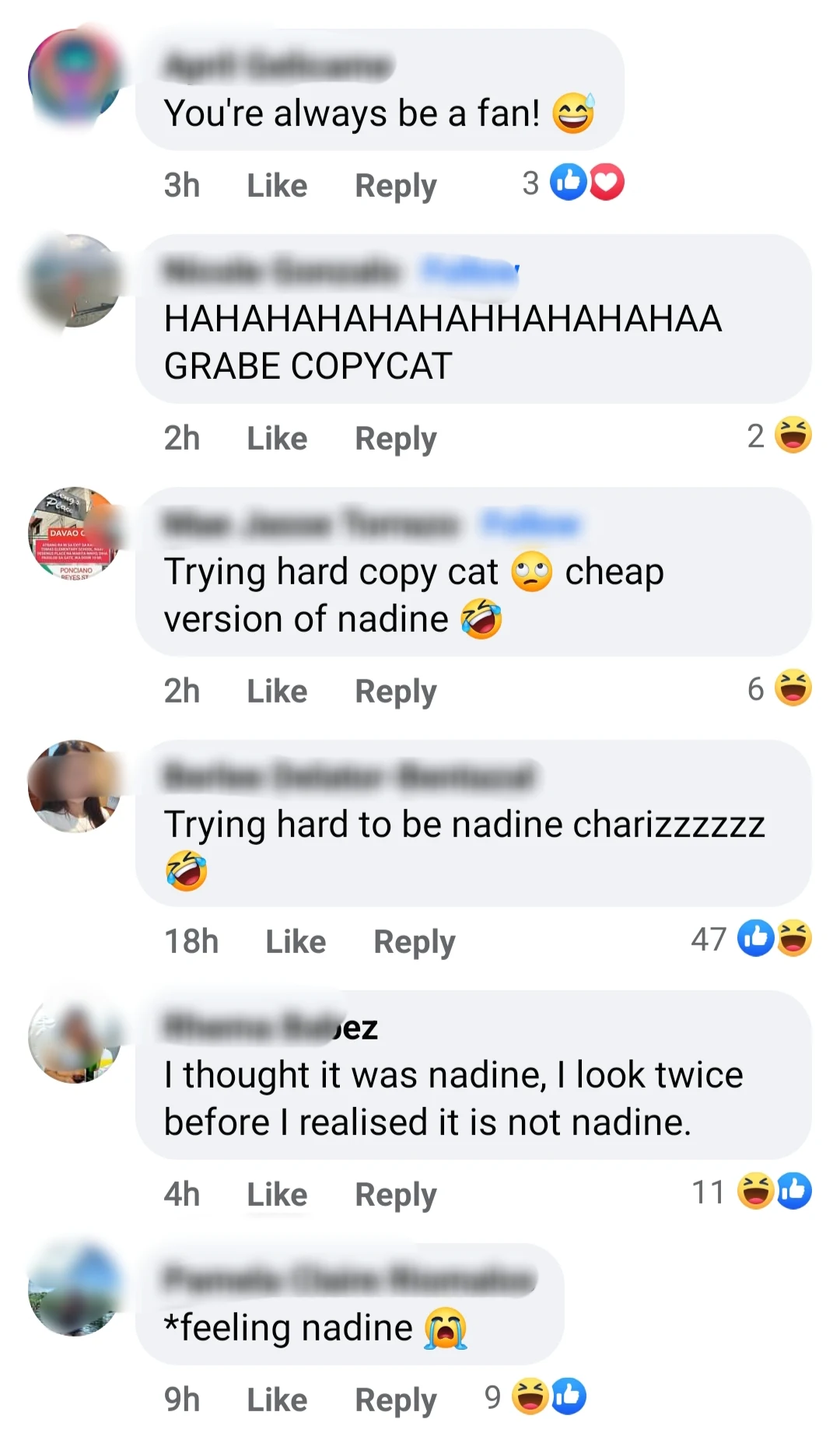This screenshot has height=1447, width=840.
Task: View 9 reactions on feeling nadine comment
Action: tap(535, 1397)
